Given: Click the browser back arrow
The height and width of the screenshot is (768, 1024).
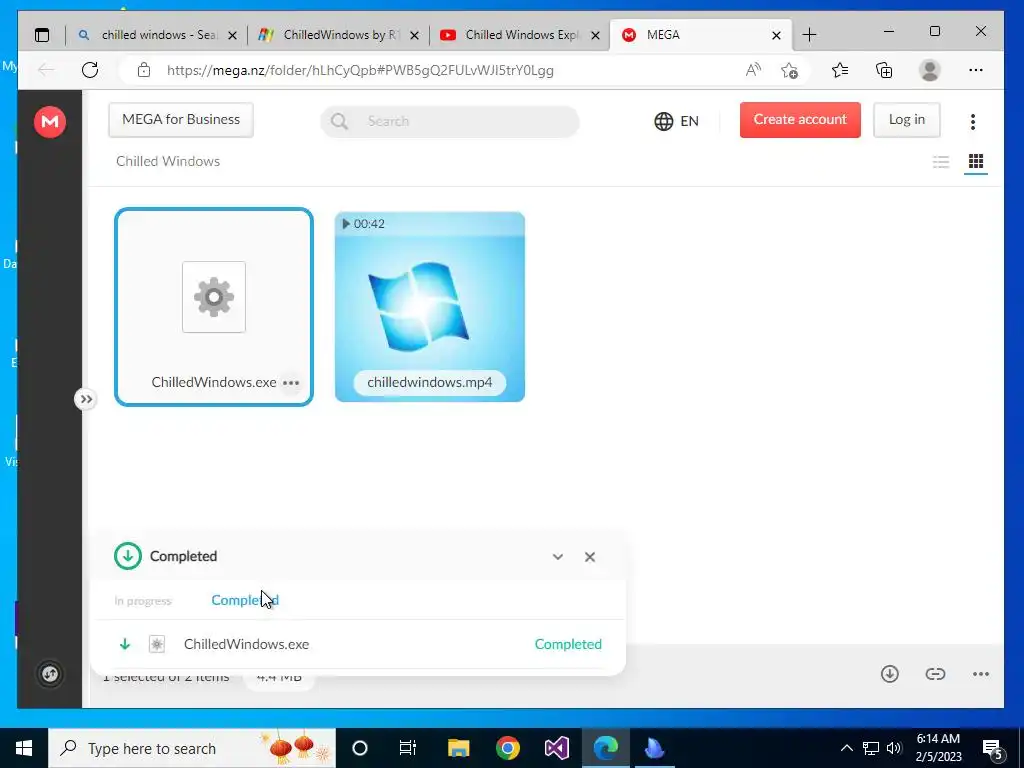Looking at the screenshot, I should coord(46,70).
